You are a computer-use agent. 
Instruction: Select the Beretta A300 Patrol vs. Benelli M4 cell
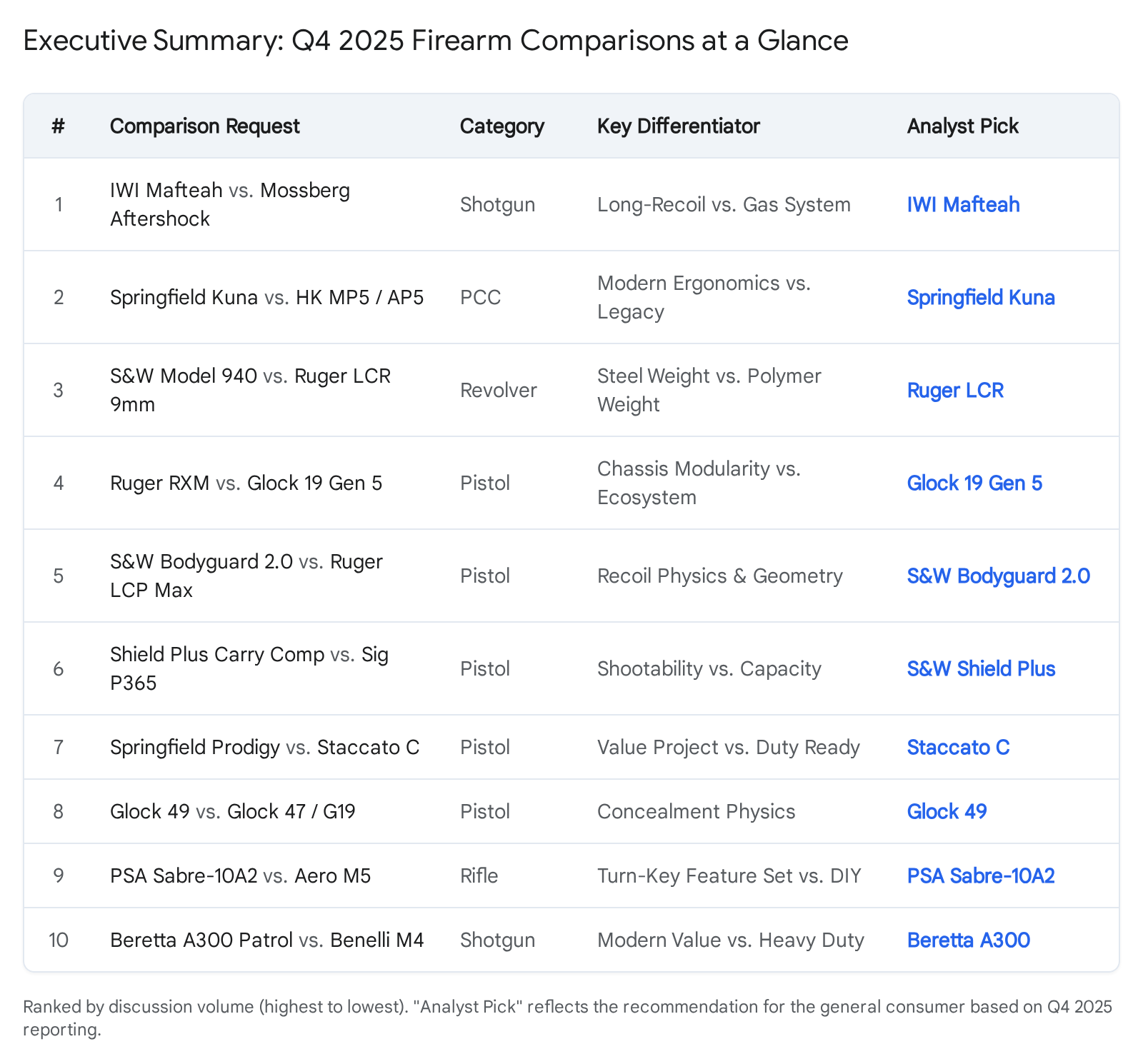(266, 940)
